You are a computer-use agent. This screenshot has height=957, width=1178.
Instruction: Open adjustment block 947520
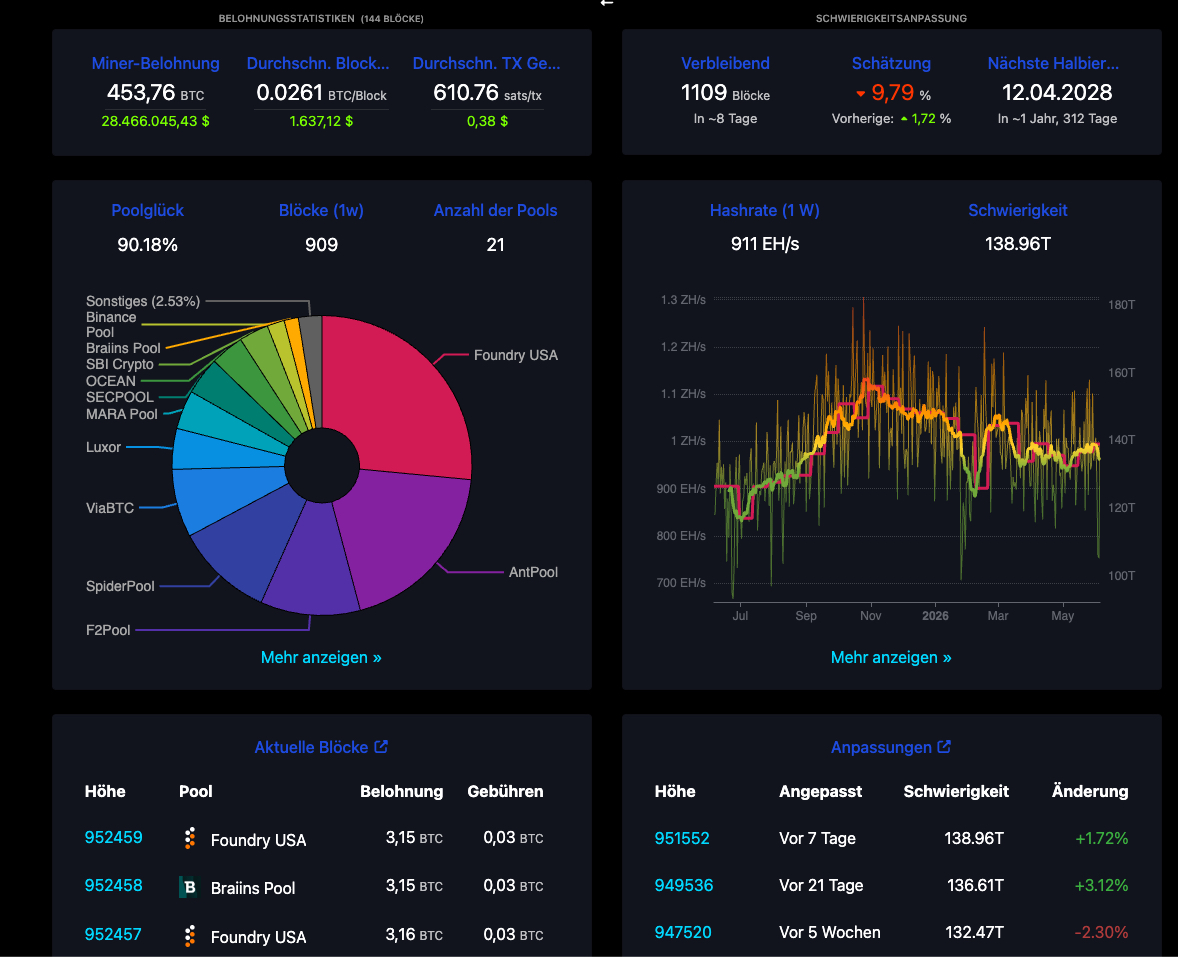pyautogui.click(x=683, y=932)
